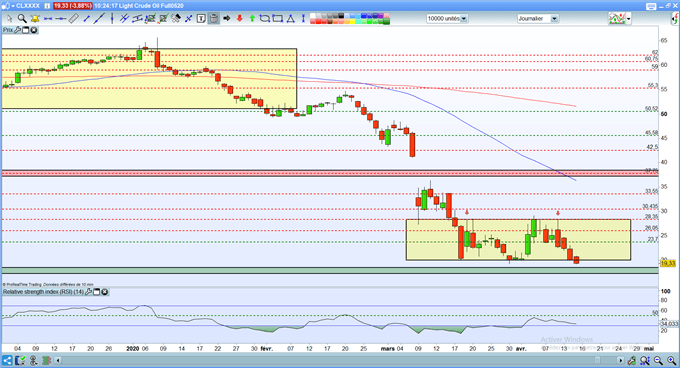The image size is (680, 368).
Task: Maximize the Prix price panel
Action: 26,30
